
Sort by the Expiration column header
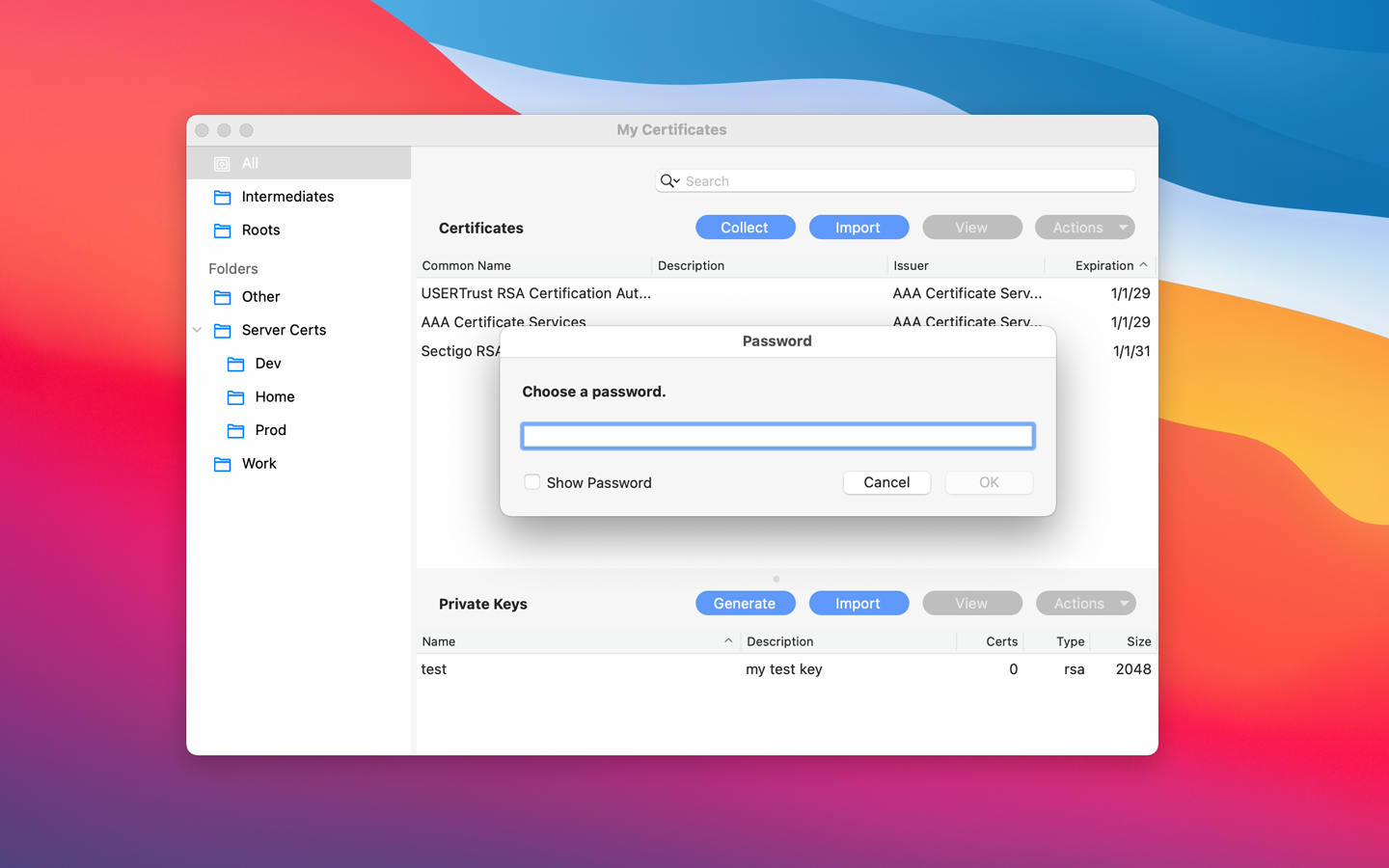[x=1103, y=265]
